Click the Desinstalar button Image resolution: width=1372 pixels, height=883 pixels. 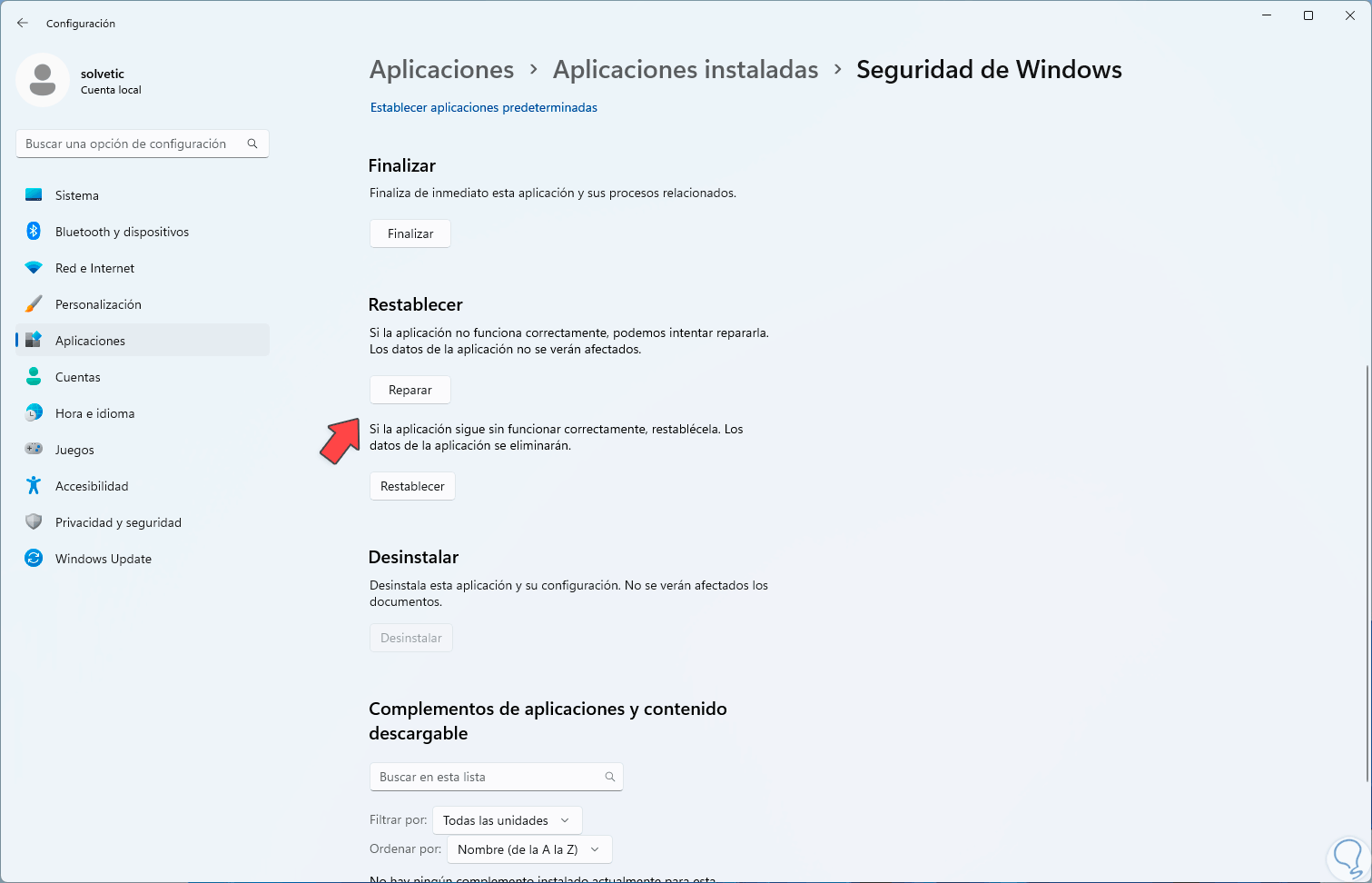point(411,638)
